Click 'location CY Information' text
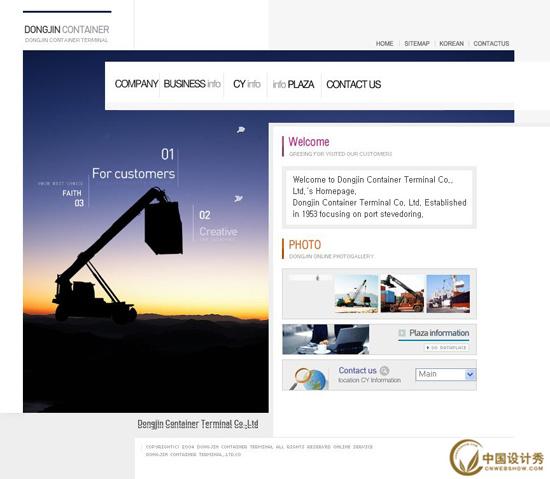The width and height of the screenshot is (550, 479). coord(369,380)
